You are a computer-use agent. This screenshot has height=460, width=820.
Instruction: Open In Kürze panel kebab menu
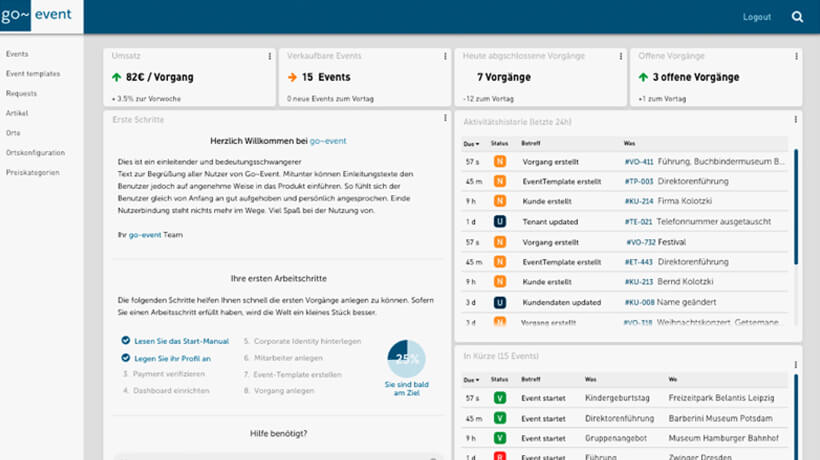pos(795,356)
